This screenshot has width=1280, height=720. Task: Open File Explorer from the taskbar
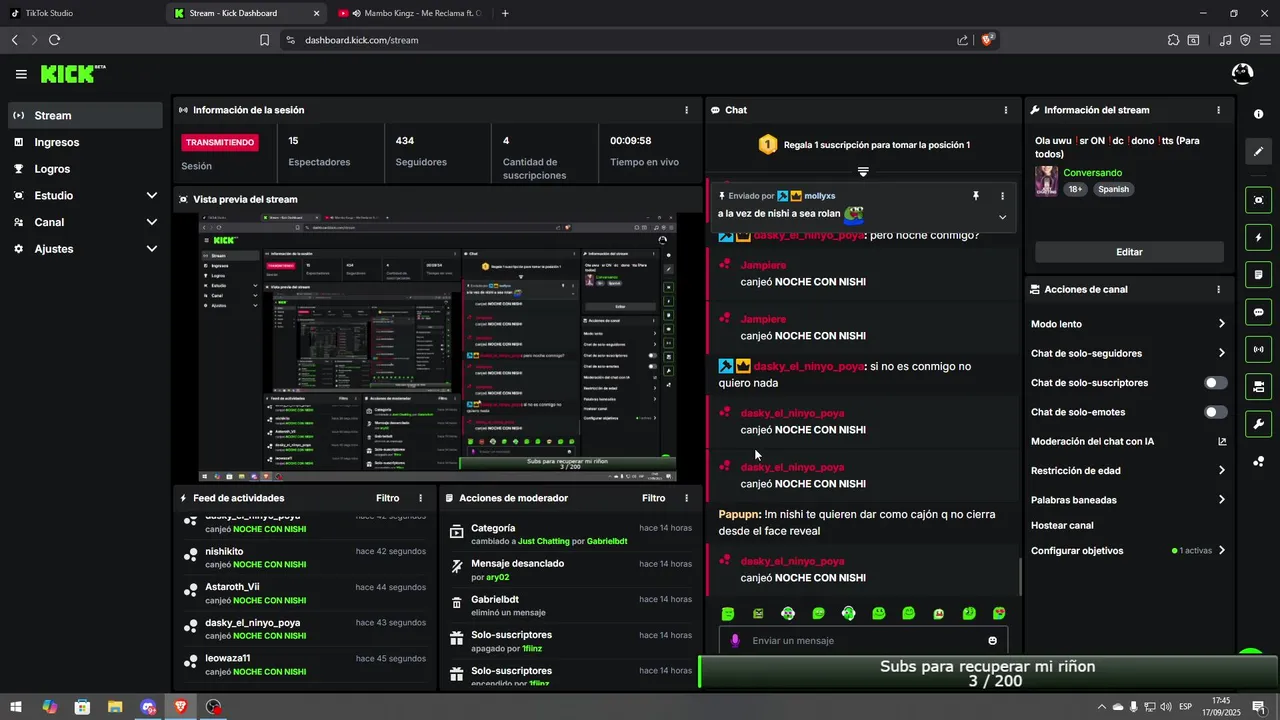click(115, 707)
